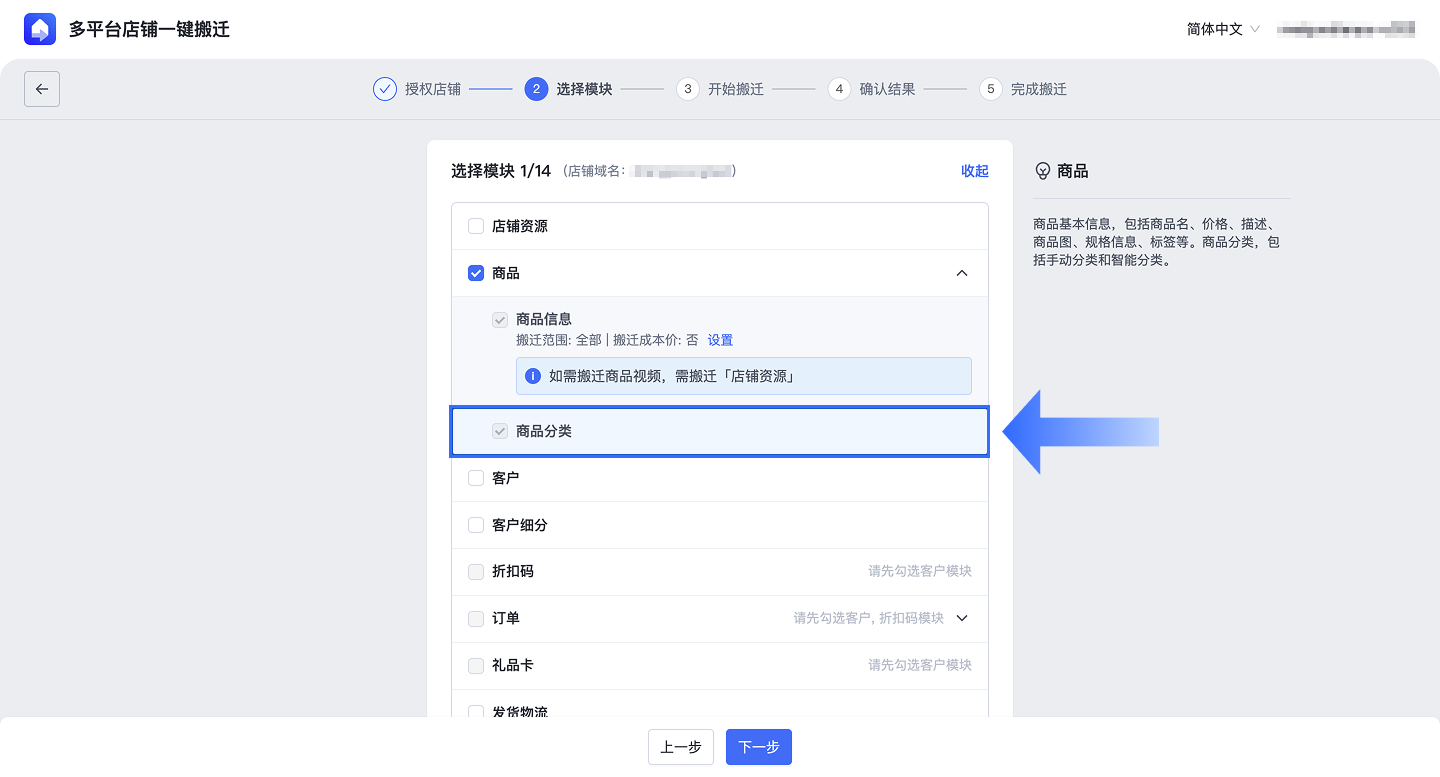Click the info icon in the video notice
This screenshot has width=1440, height=777.
click(533, 376)
